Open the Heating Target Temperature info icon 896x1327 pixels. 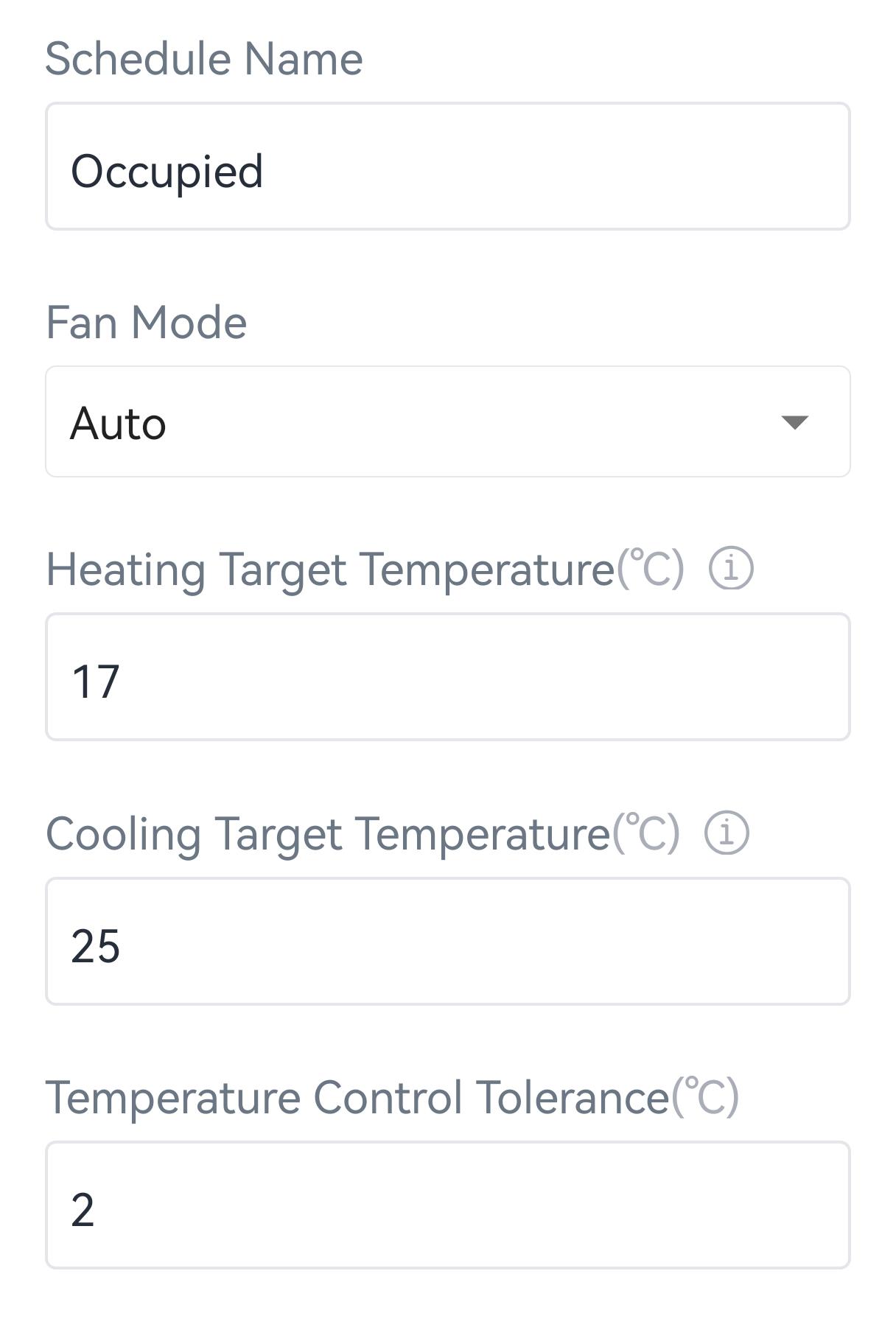[731, 569]
